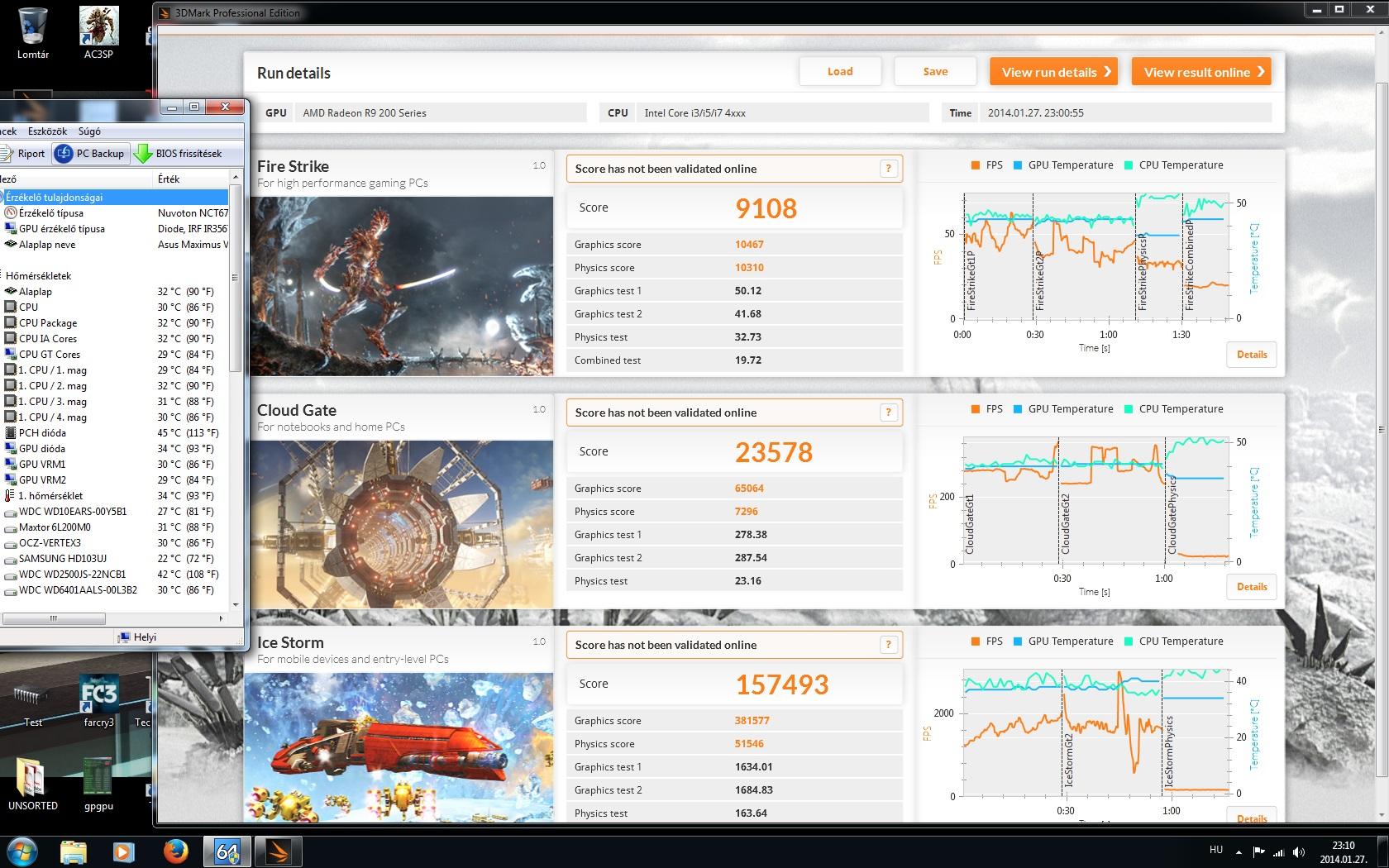Click CPU Temperature legend in Cloud Gate chart
The width and height of the screenshot is (1389, 868).
click(x=1174, y=409)
